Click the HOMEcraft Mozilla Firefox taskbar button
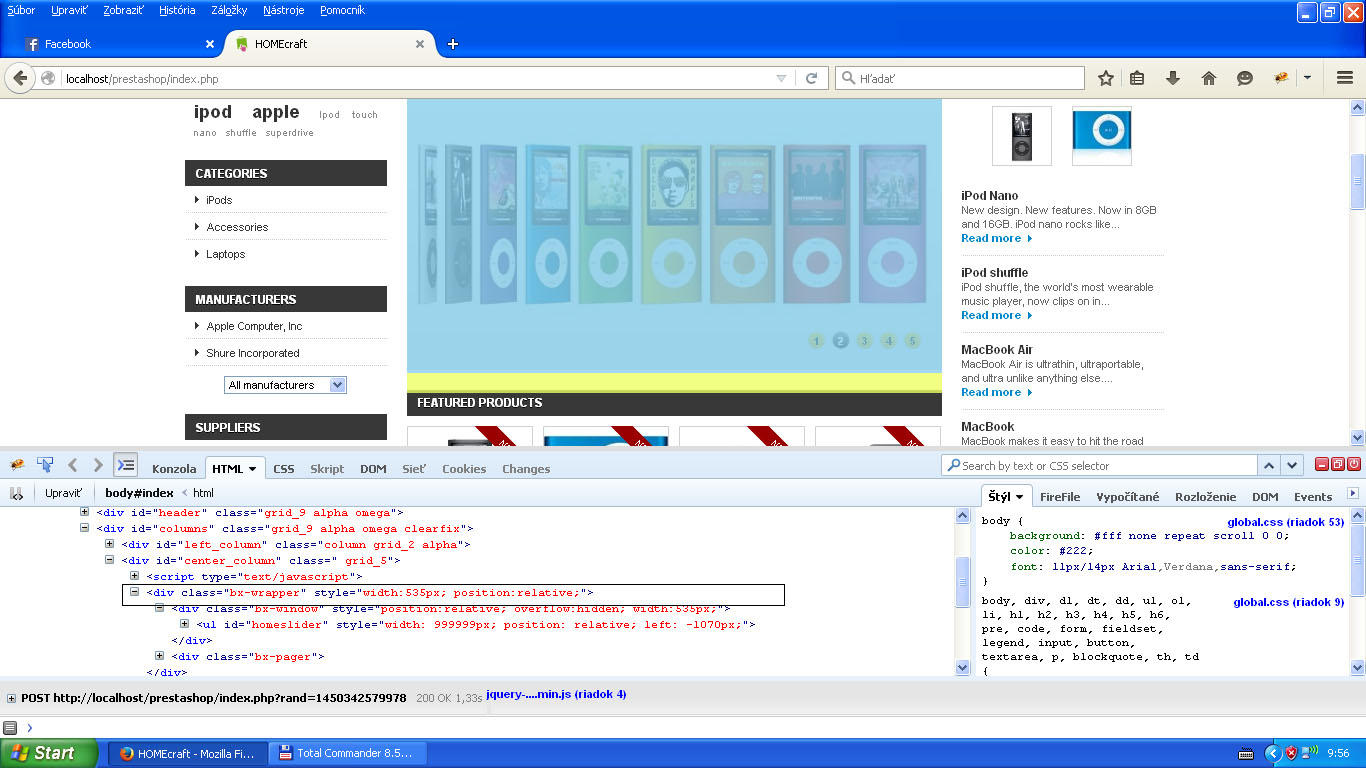The image size is (1366, 768). tap(189, 753)
